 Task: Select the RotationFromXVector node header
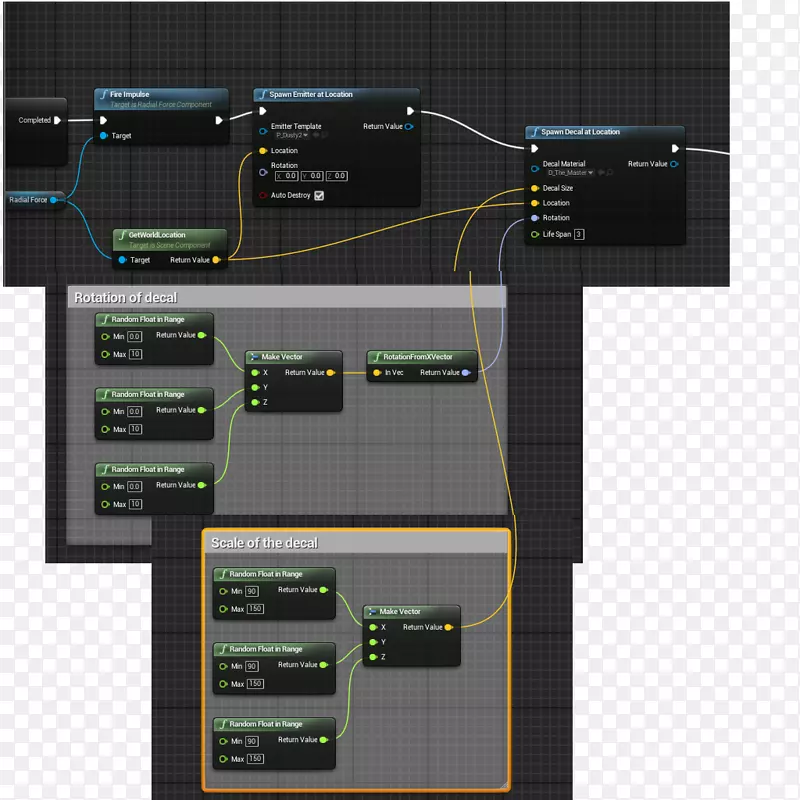[418, 357]
